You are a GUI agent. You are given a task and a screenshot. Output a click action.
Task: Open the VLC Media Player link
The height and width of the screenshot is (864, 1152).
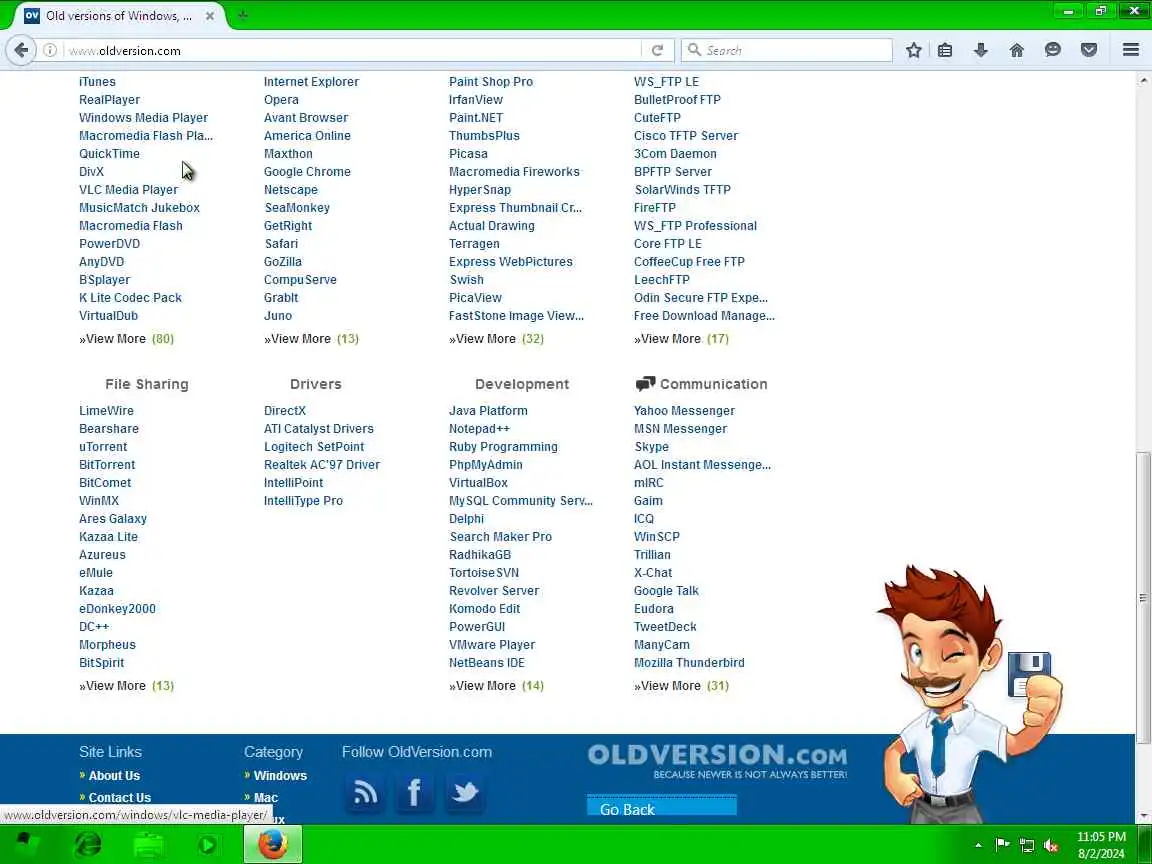129,190
